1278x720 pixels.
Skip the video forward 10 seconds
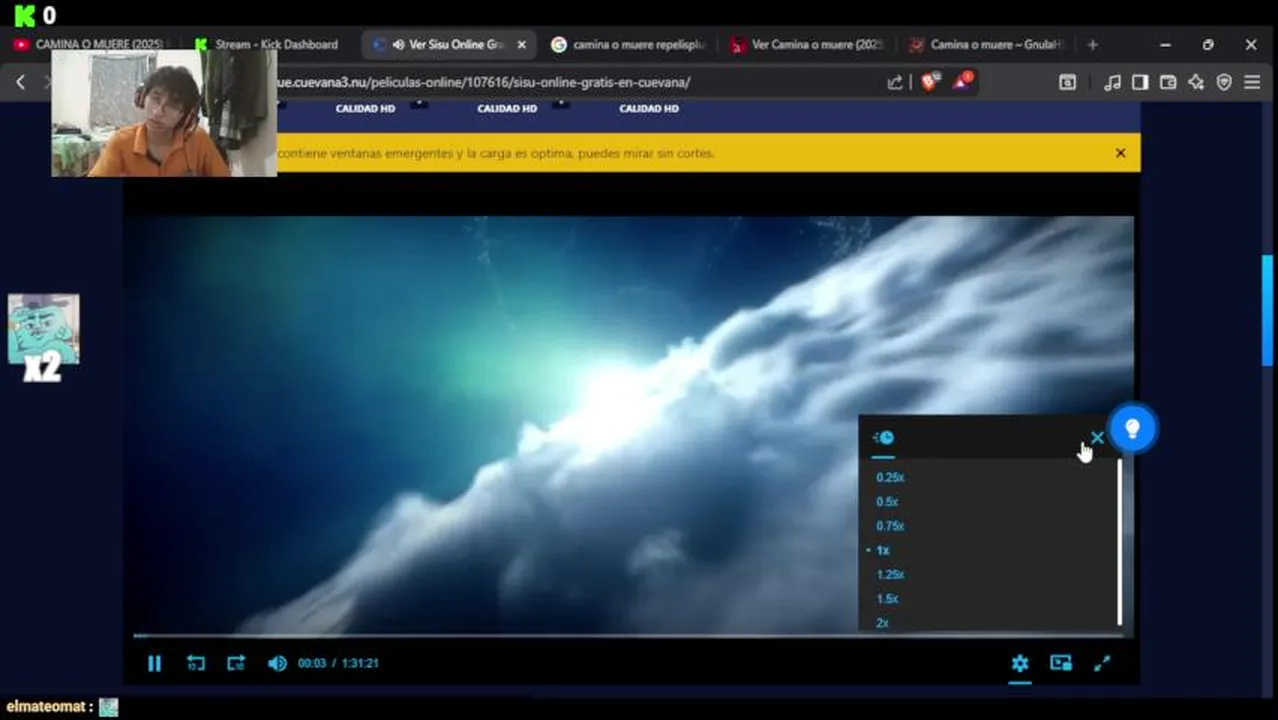(236, 663)
